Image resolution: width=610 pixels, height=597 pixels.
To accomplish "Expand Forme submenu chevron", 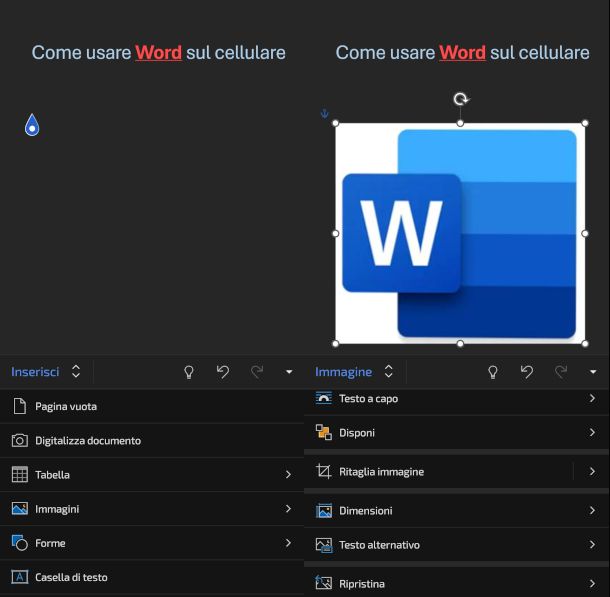I will 288,543.
